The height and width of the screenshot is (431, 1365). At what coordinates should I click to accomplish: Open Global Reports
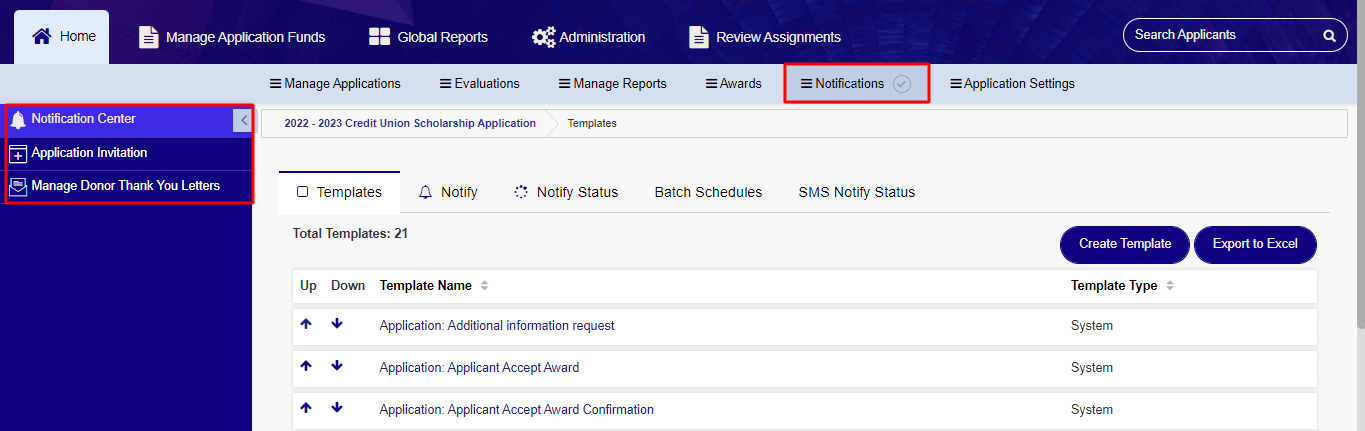click(428, 37)
